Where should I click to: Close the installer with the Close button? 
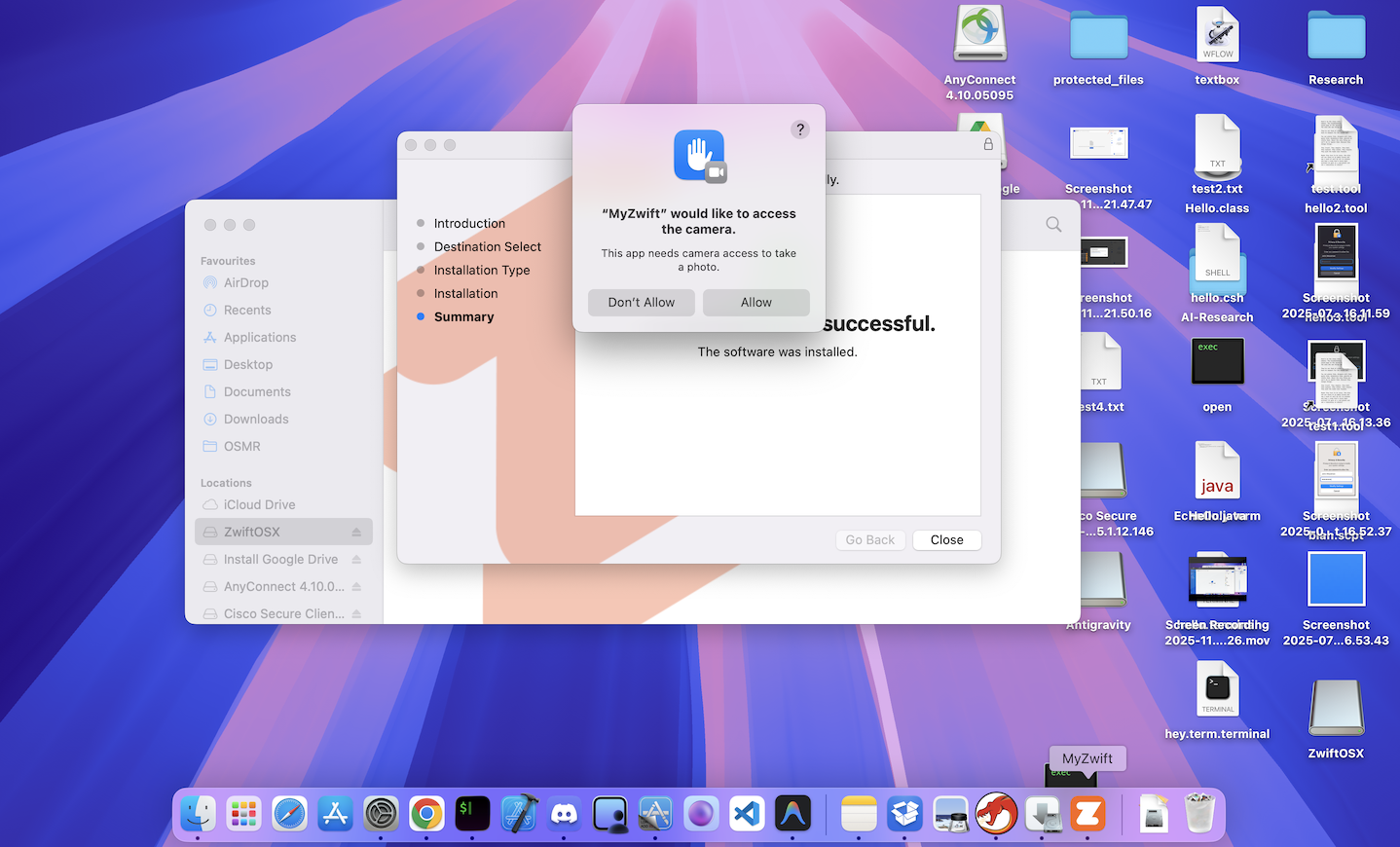[x=946, y=540]
